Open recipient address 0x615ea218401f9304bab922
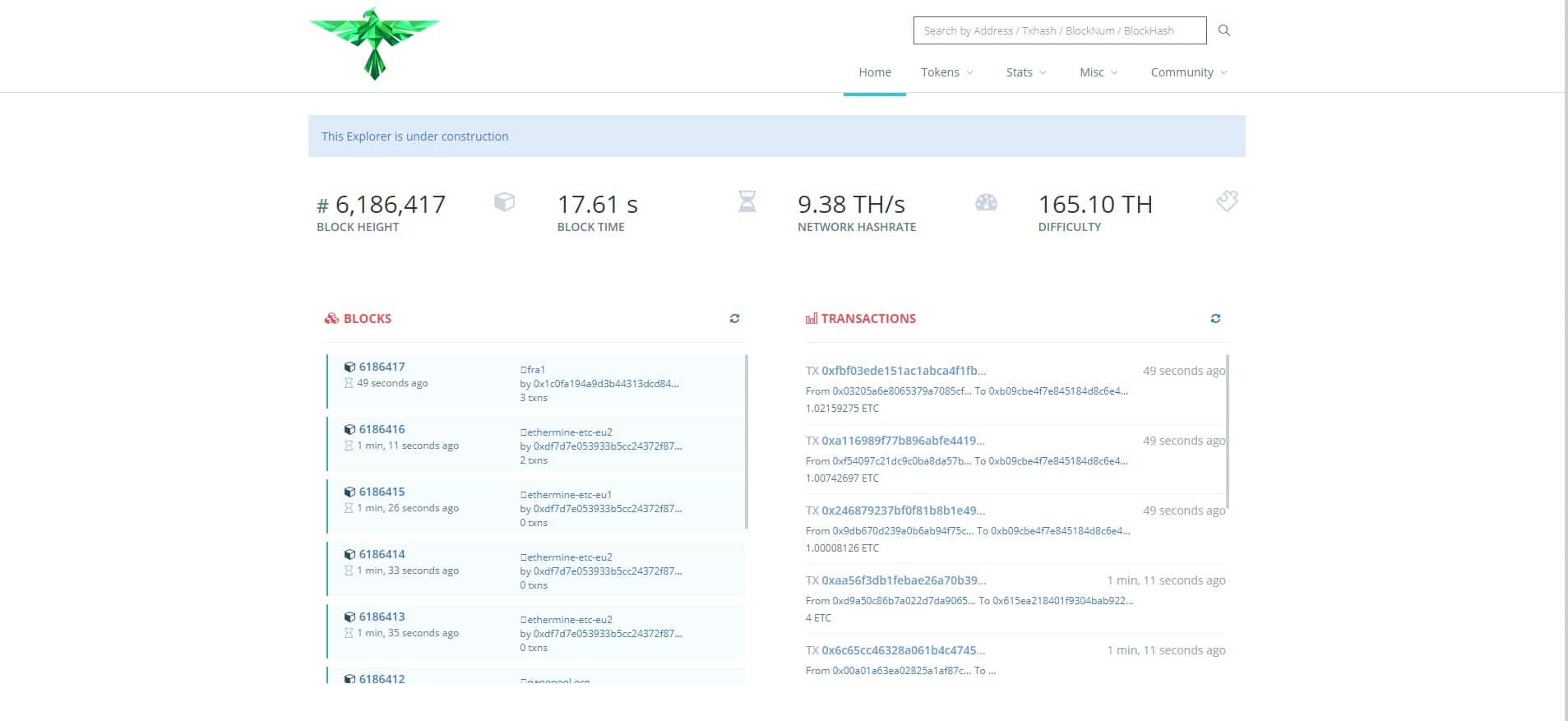The height and width of the screenshot is (721, 1568). click(x=1063, y=601)
